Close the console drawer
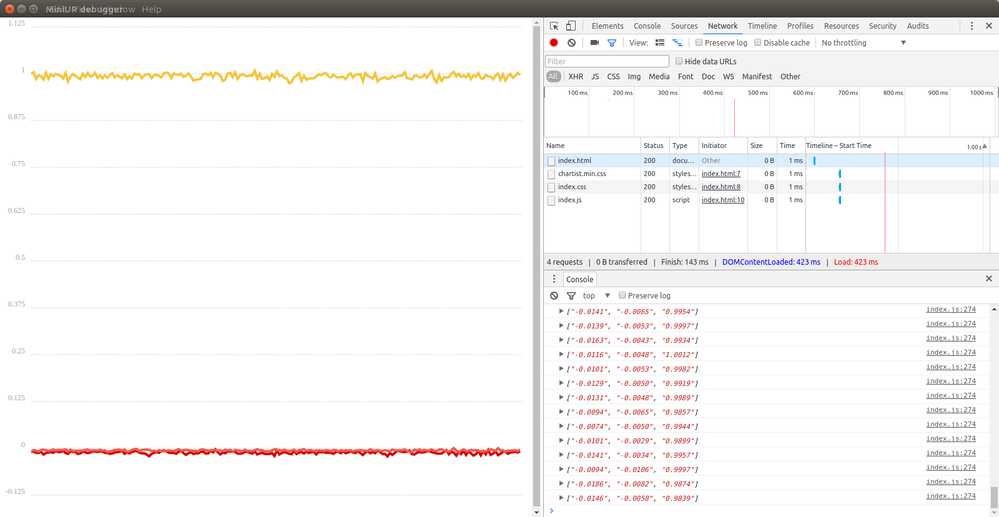The image size is (999, 517). coord(989,279)
